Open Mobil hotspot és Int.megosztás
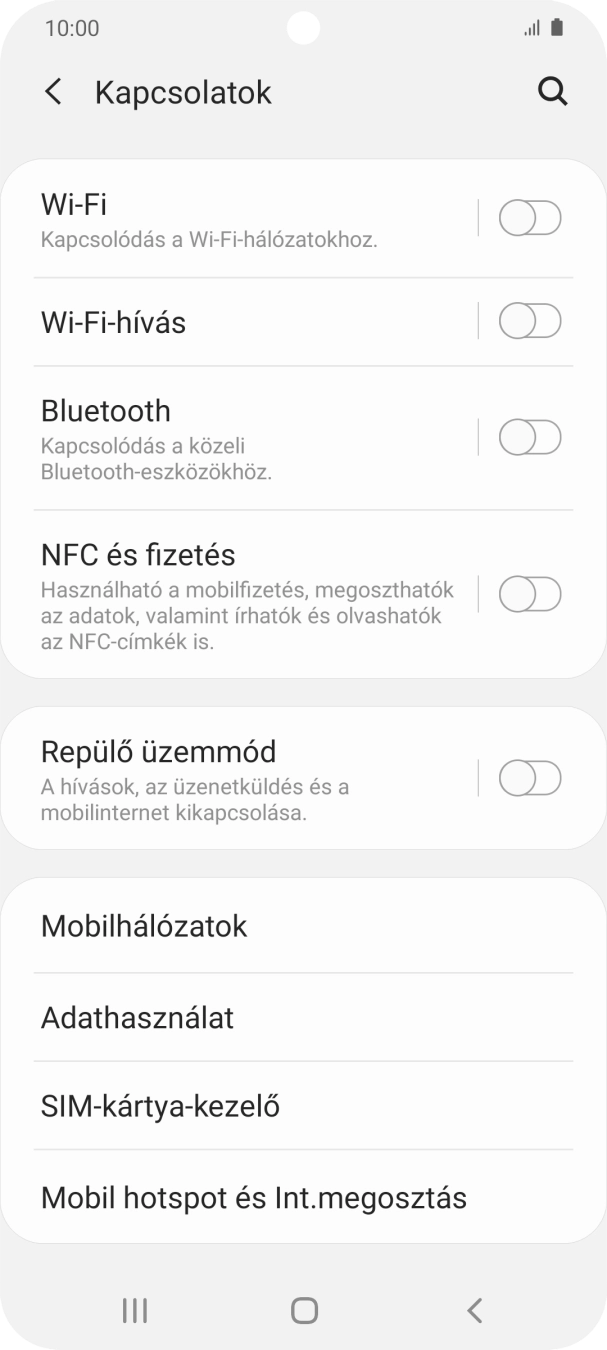Viewport: 607px width, 1350px height. tap(253, 1197)
